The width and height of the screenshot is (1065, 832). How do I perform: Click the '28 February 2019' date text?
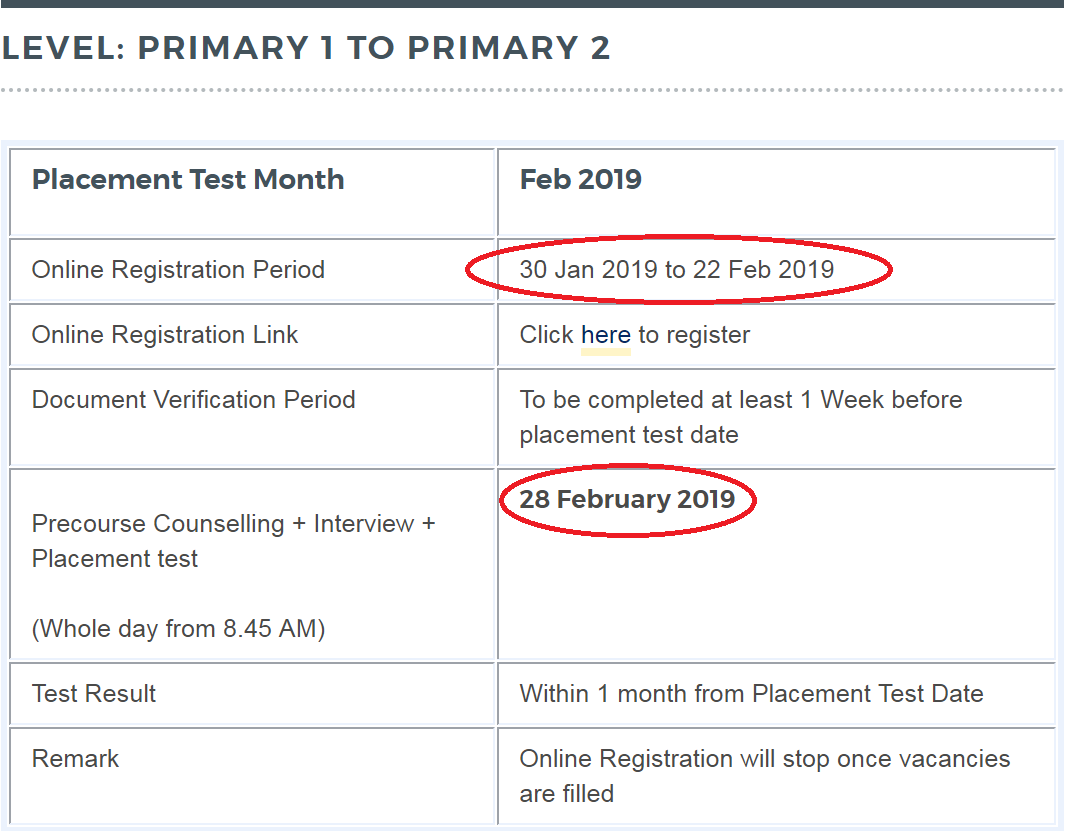coord(627,499)
